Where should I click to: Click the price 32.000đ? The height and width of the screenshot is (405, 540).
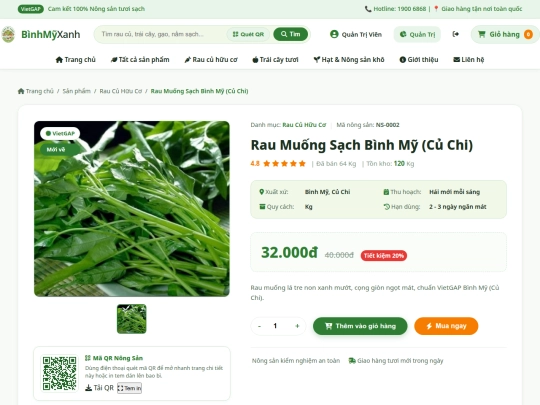tap(289, 252)
